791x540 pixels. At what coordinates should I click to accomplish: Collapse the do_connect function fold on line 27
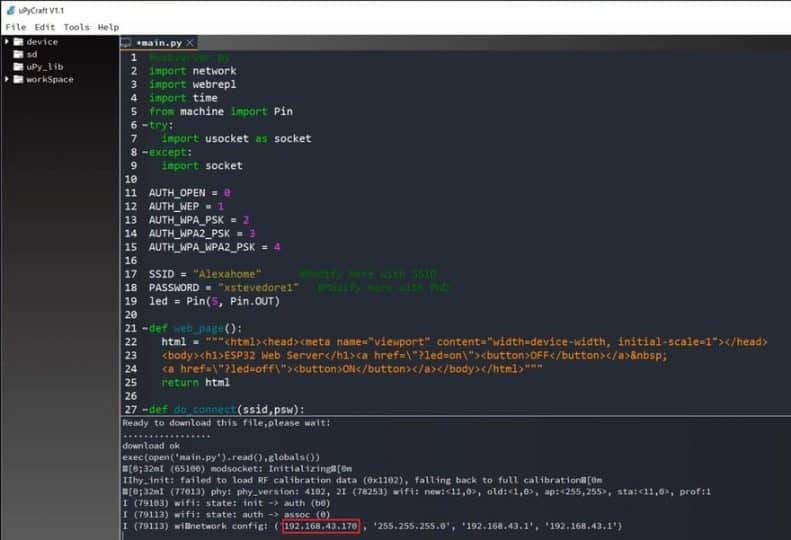tap(145, 409)
